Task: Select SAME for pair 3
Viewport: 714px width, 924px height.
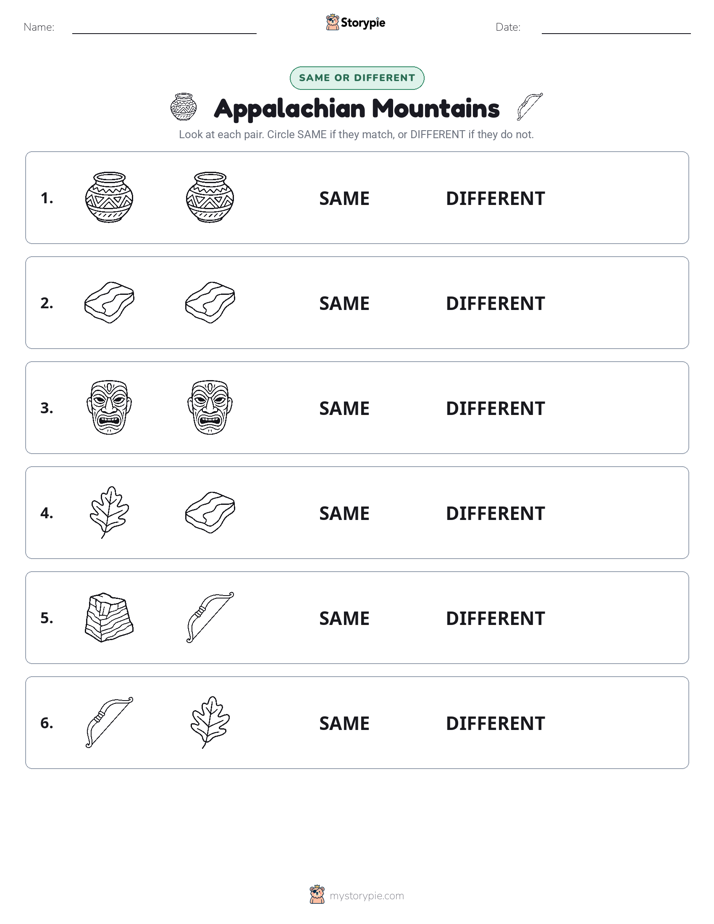Action: coord(344,408)
